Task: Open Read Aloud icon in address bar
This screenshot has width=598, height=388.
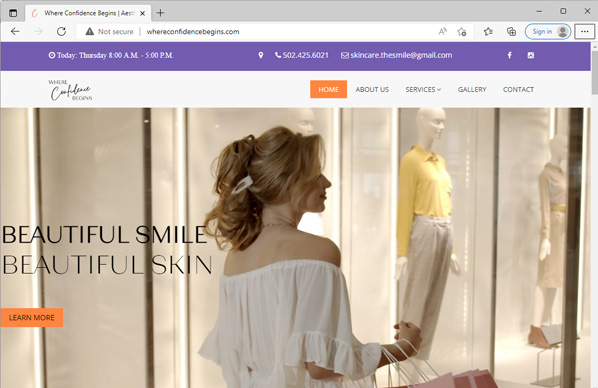Action: click(x=442, y=32)
